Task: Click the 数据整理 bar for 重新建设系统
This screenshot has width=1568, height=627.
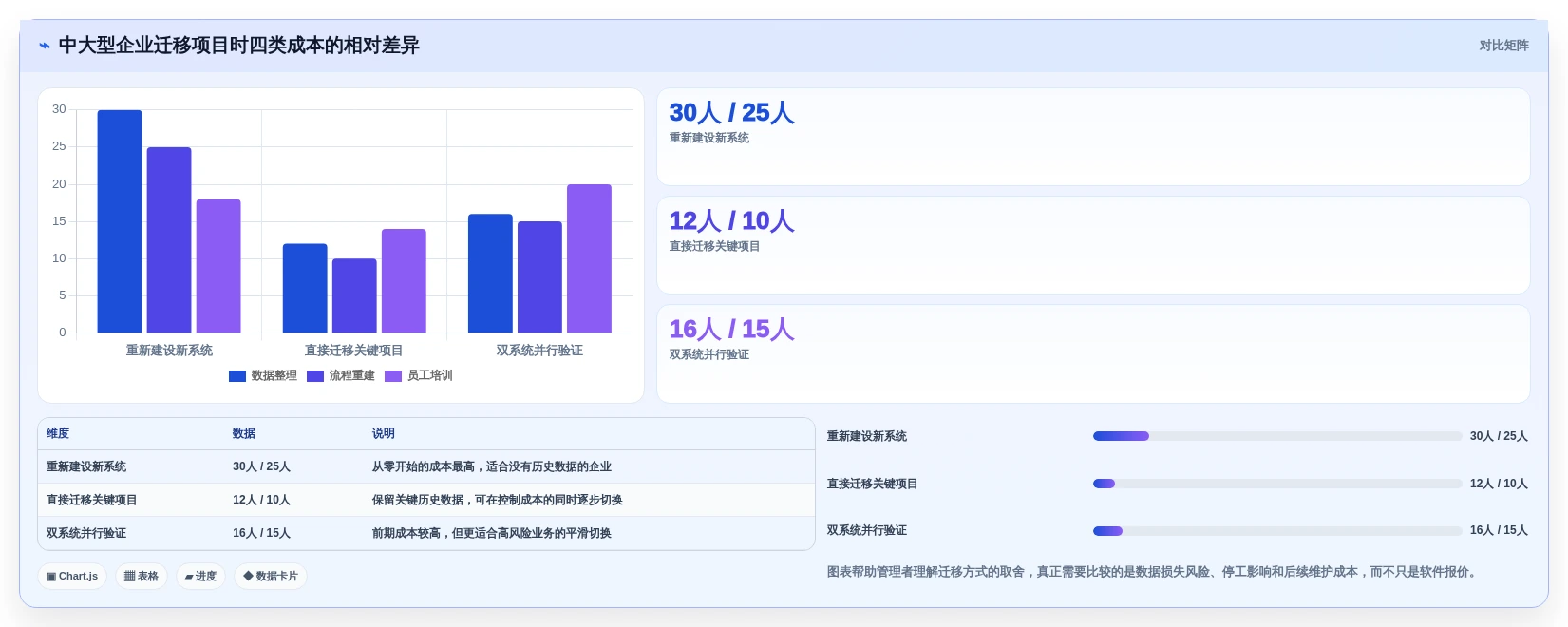Action: coord(120,221)
